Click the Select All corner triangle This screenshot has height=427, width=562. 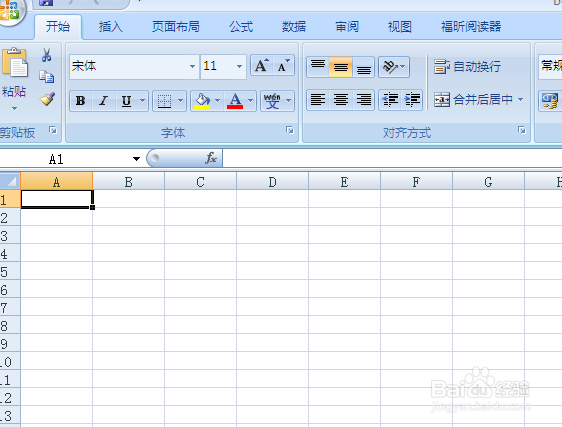[10, 181]
